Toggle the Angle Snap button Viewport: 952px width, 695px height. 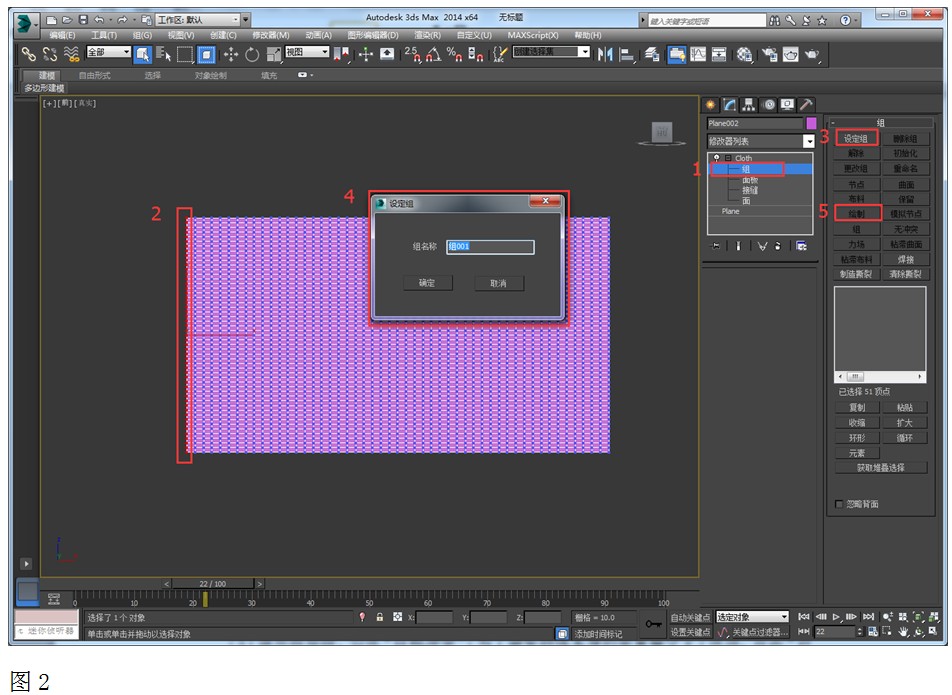[433, 55]
